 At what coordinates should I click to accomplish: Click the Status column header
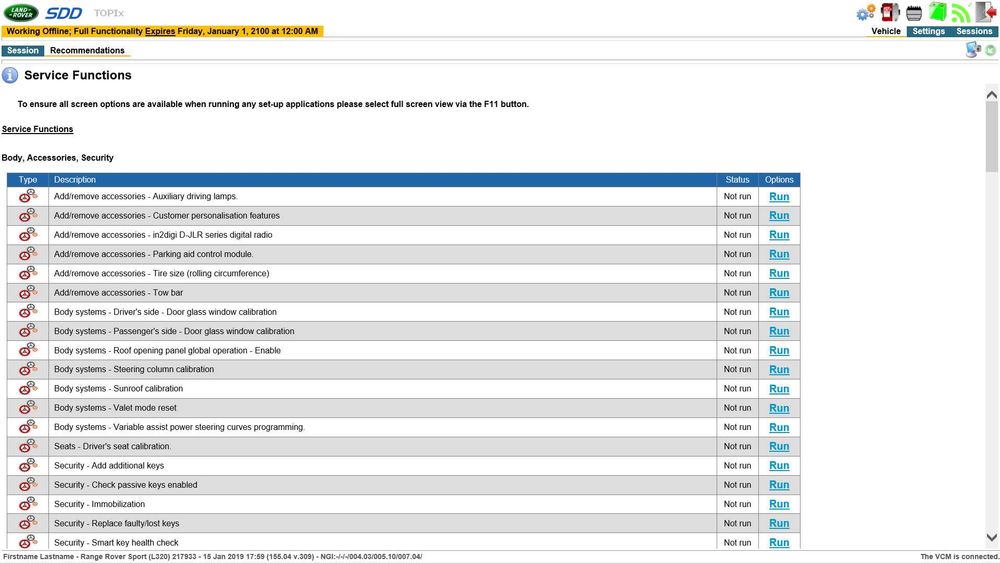(737, 180)
